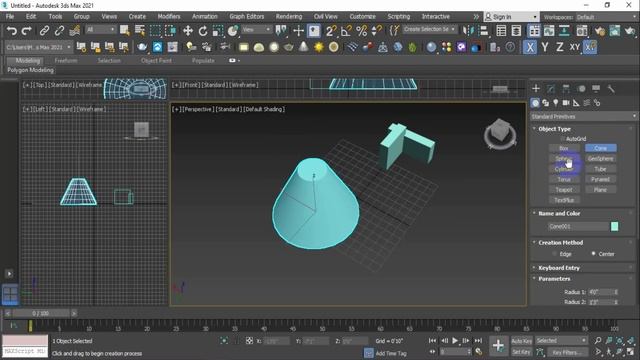The image size is (640, 360).
Task: Enable the AutoGrid checkbox
Action: point(563,139)
